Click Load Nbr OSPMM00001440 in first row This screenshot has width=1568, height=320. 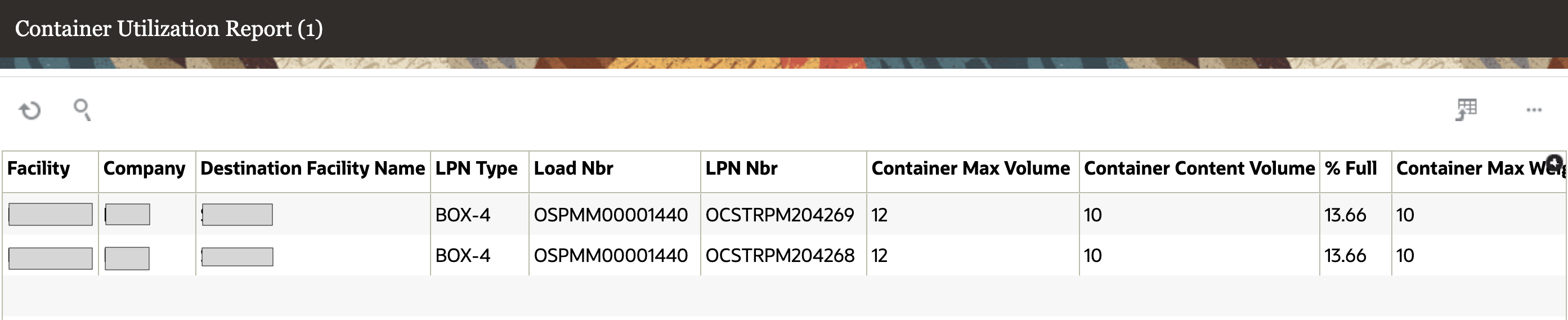tap(611, 215)
